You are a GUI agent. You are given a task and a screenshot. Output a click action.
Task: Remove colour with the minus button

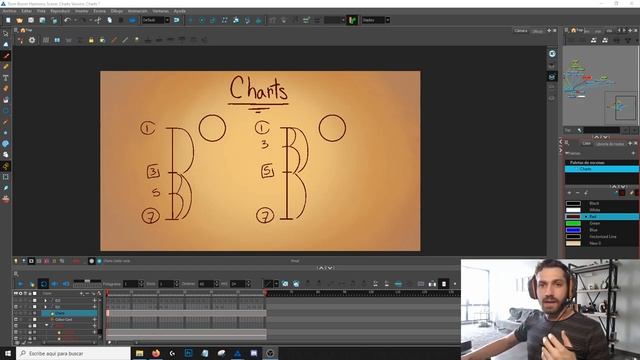[x=578, y=193]
